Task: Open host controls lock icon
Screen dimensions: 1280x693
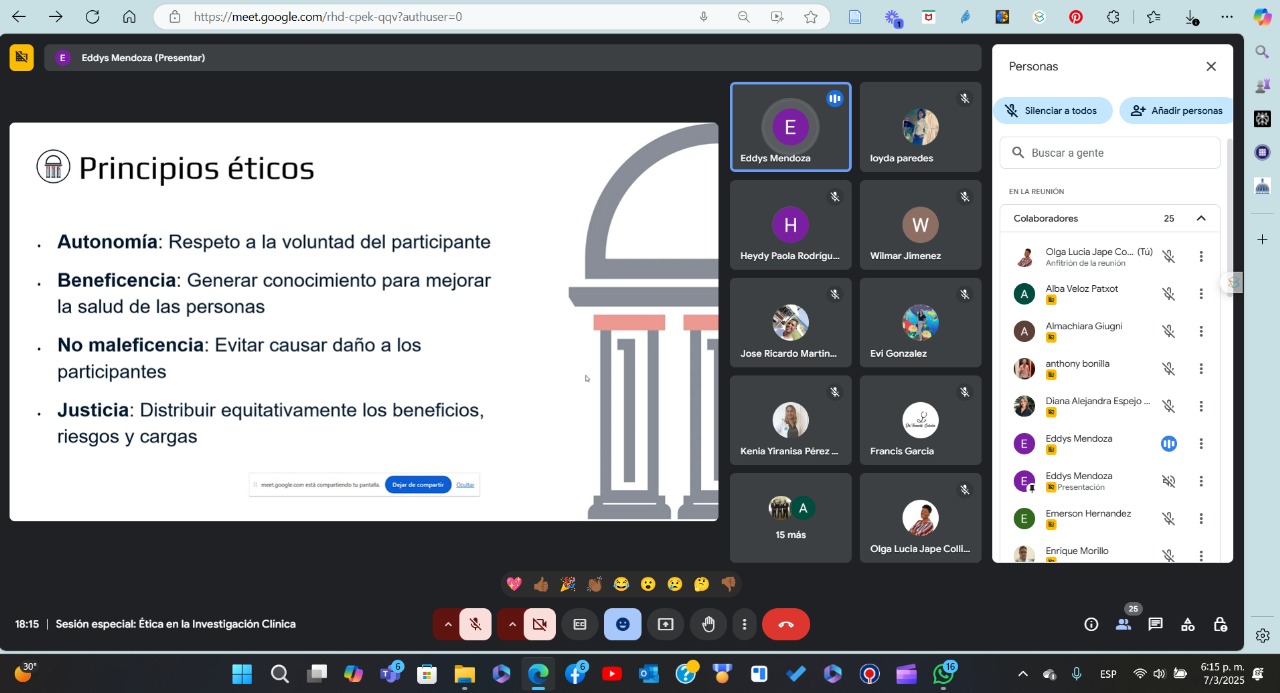Action: (x=1220, y=624)
